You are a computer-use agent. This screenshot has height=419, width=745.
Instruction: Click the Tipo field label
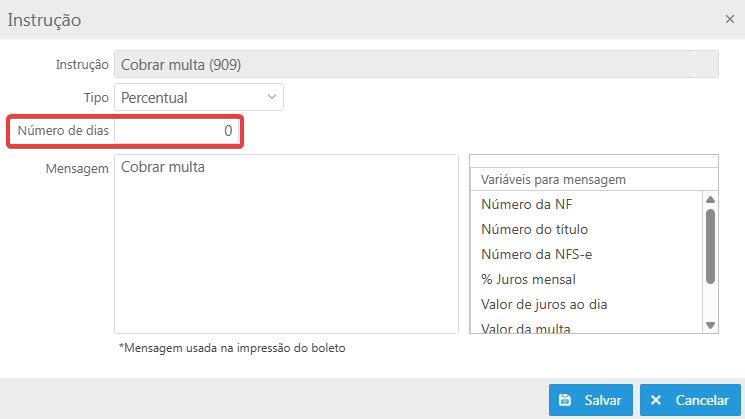[x=95, y=97]
